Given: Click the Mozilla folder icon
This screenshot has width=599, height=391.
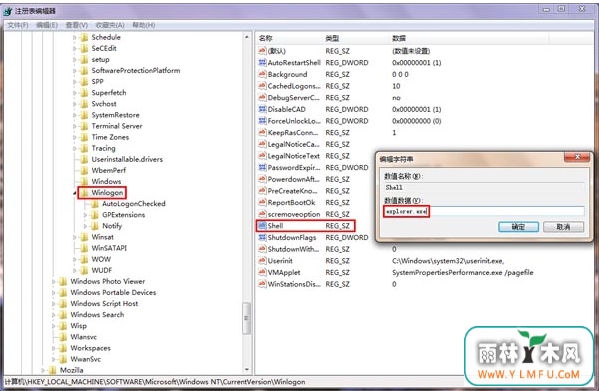Looking at the screenshot, I should point(52,370).
